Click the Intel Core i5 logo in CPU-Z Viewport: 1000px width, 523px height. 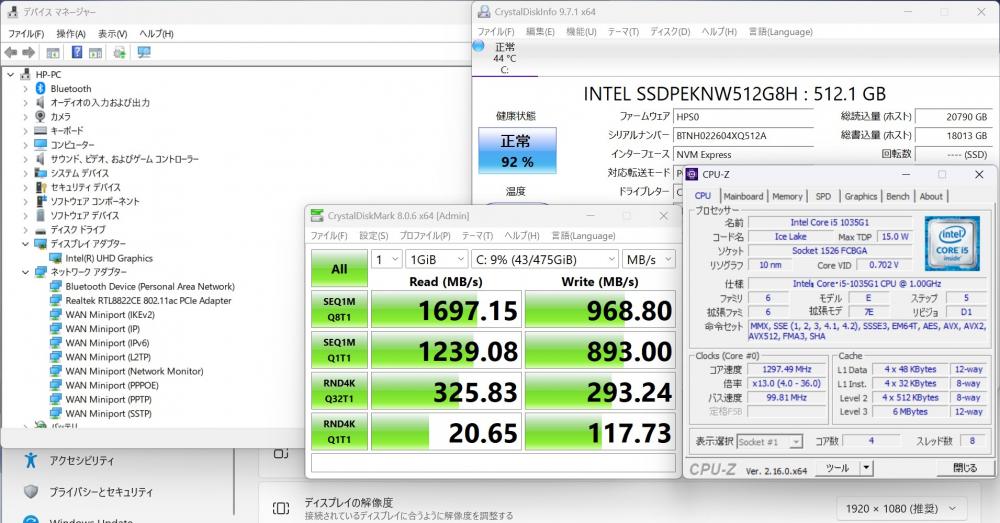[x=951, y=244]
